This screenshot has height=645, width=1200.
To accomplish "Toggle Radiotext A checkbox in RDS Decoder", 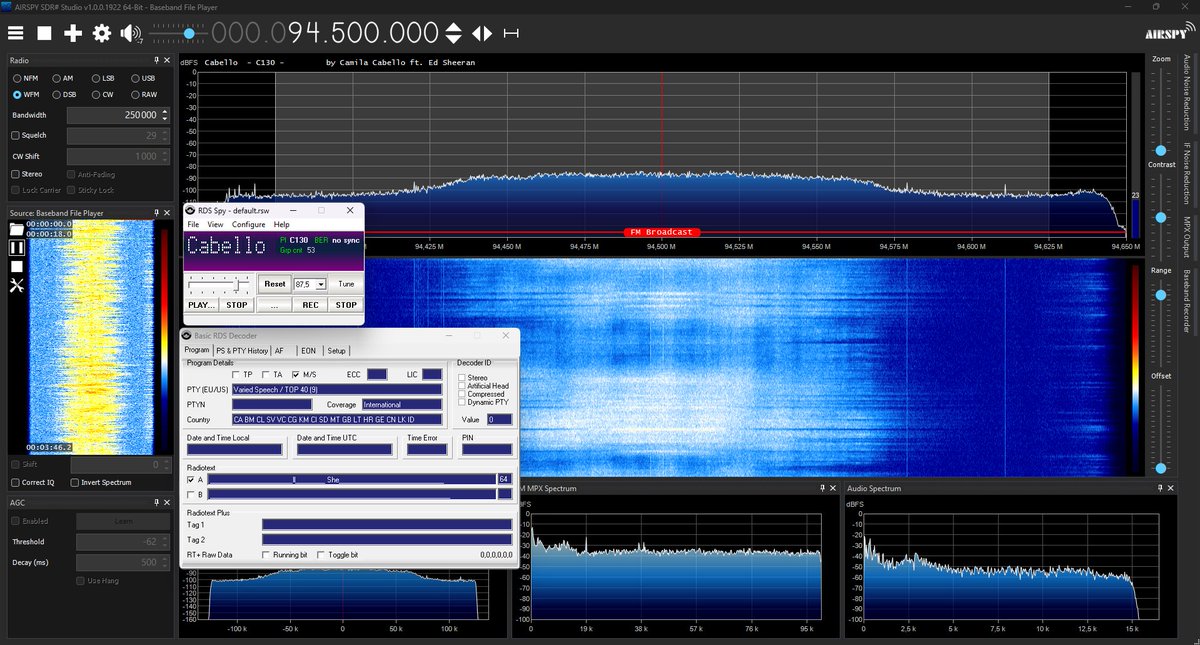I will click(191, 480).
